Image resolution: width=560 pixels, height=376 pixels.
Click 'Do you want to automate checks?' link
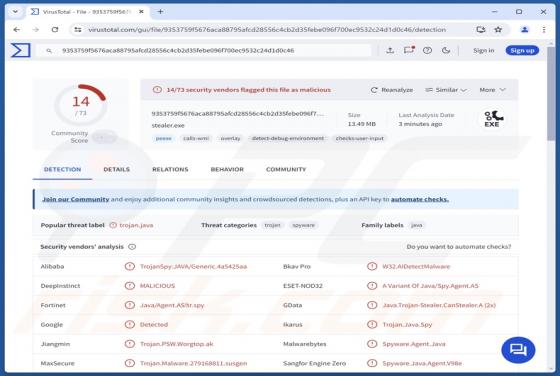[x=459, y=247]
